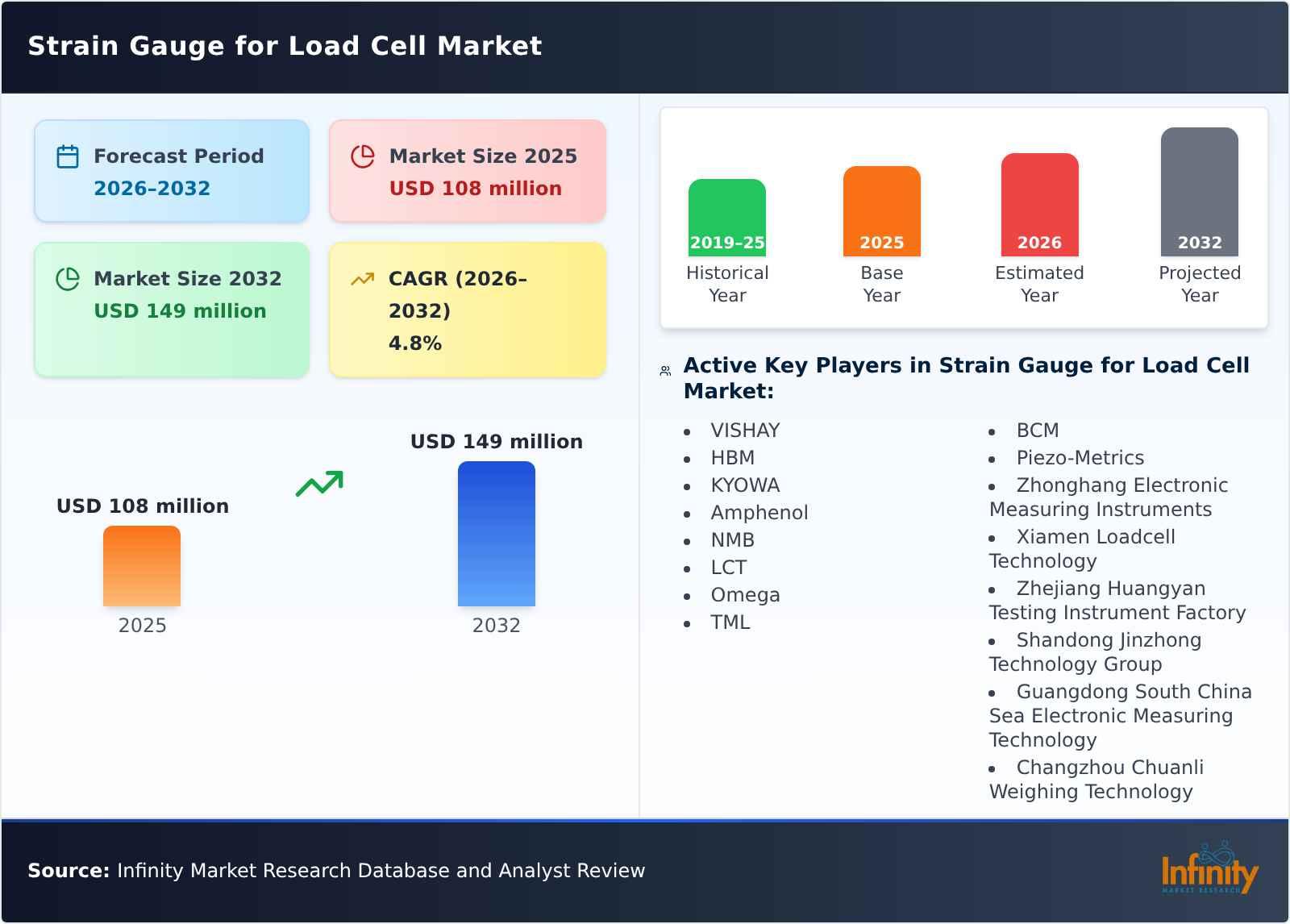This screenshot has width=1290, height=924.
Task: Click the pie chart icon beside Market Size 2032
Action: pos(66,280)
